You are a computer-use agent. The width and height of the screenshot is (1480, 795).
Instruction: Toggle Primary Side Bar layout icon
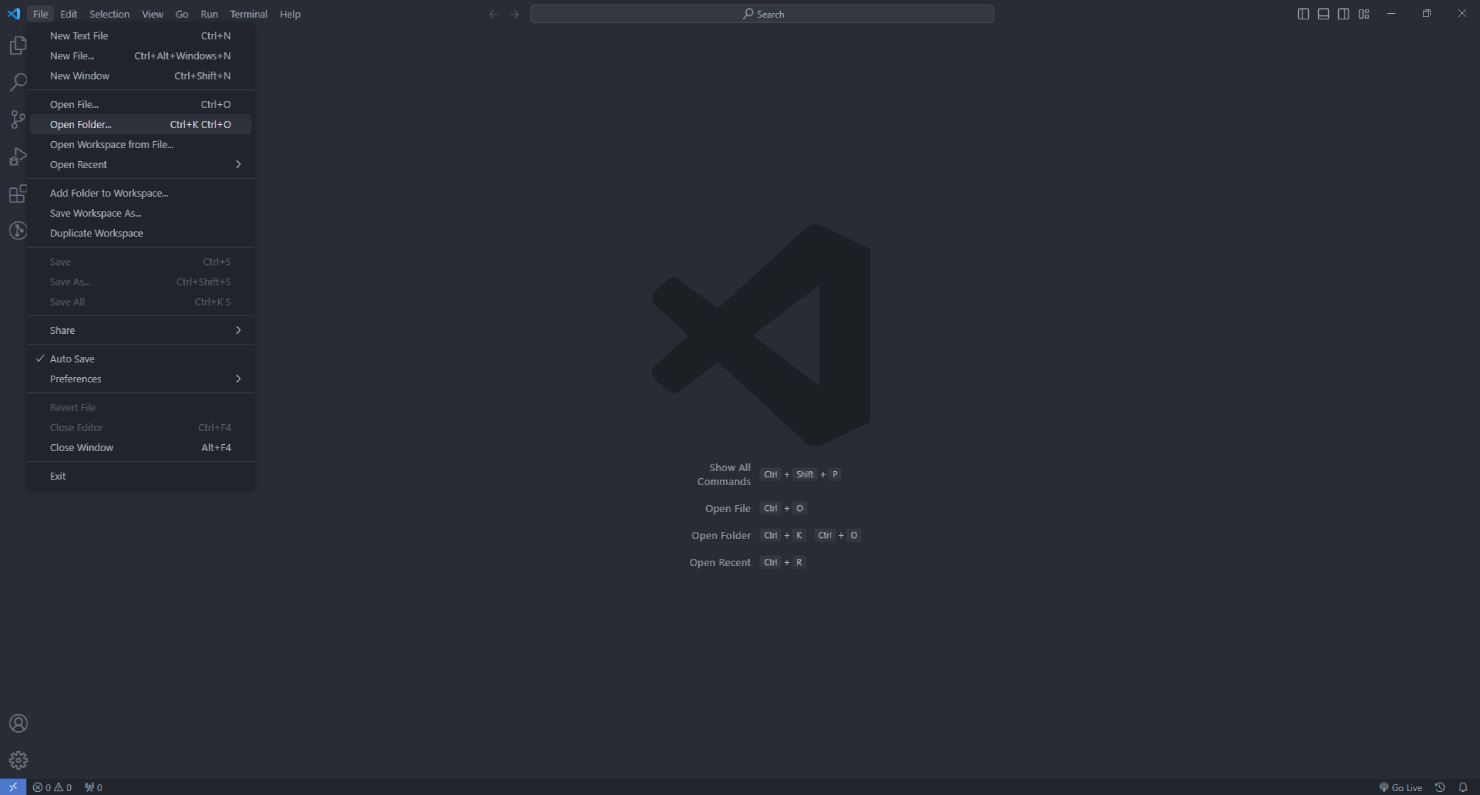coord(1303,14)
